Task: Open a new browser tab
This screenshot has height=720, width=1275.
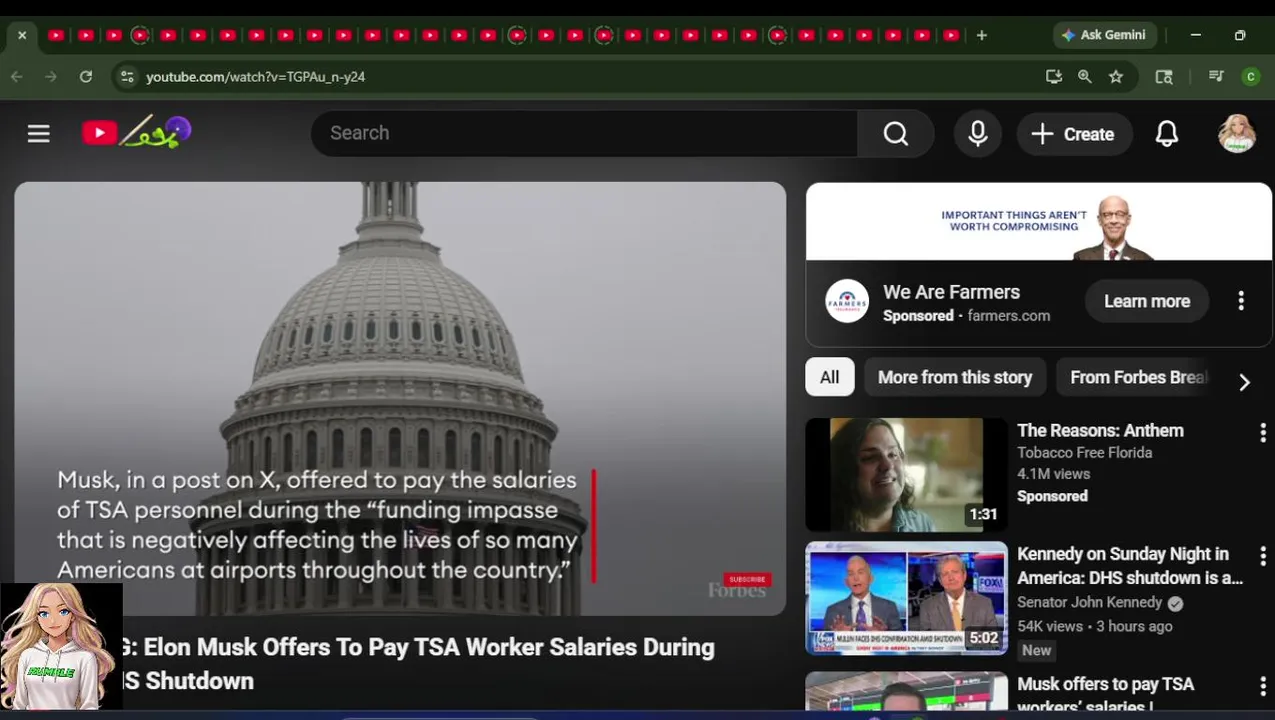Action: (x=982, y=35)
